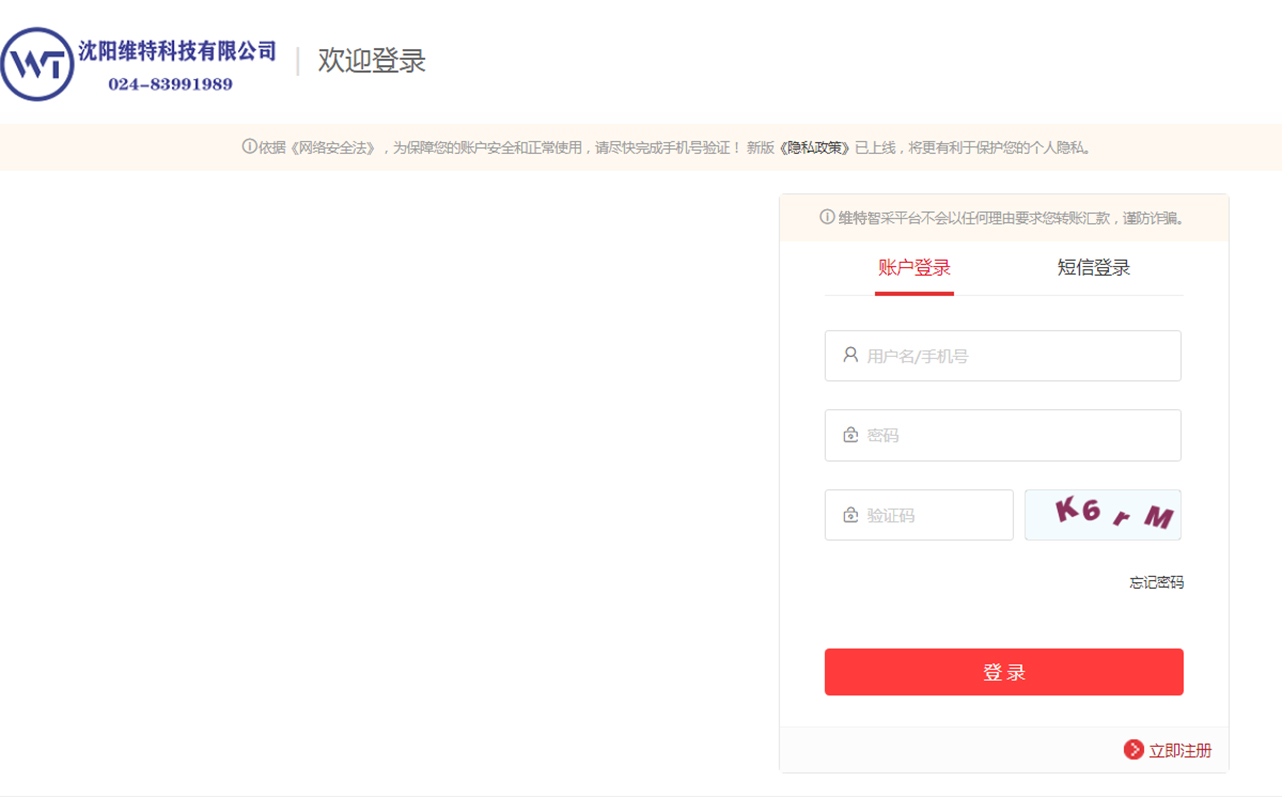Image resolution: width=1282 pixels, height=797 pixels.
Task: Switch to the 短信登录 tab
Action: 1094,268
